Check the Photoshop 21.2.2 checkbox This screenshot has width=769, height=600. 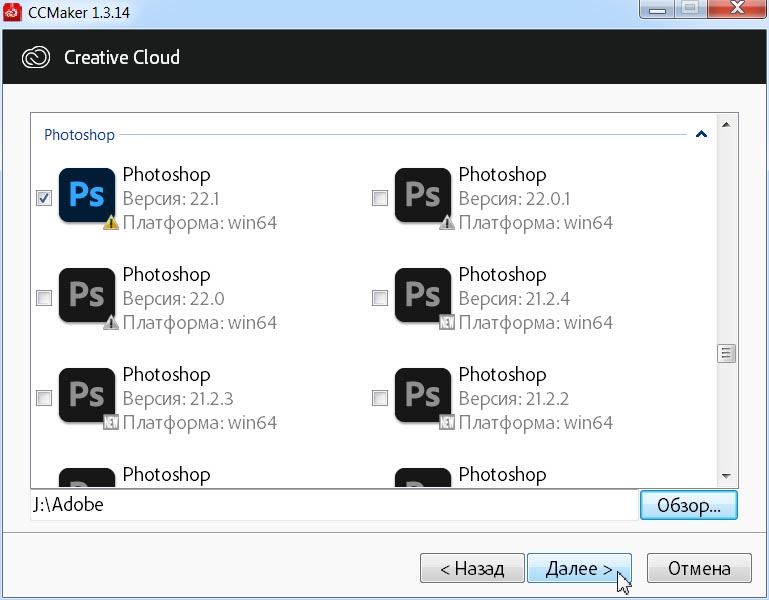[380, 397]
